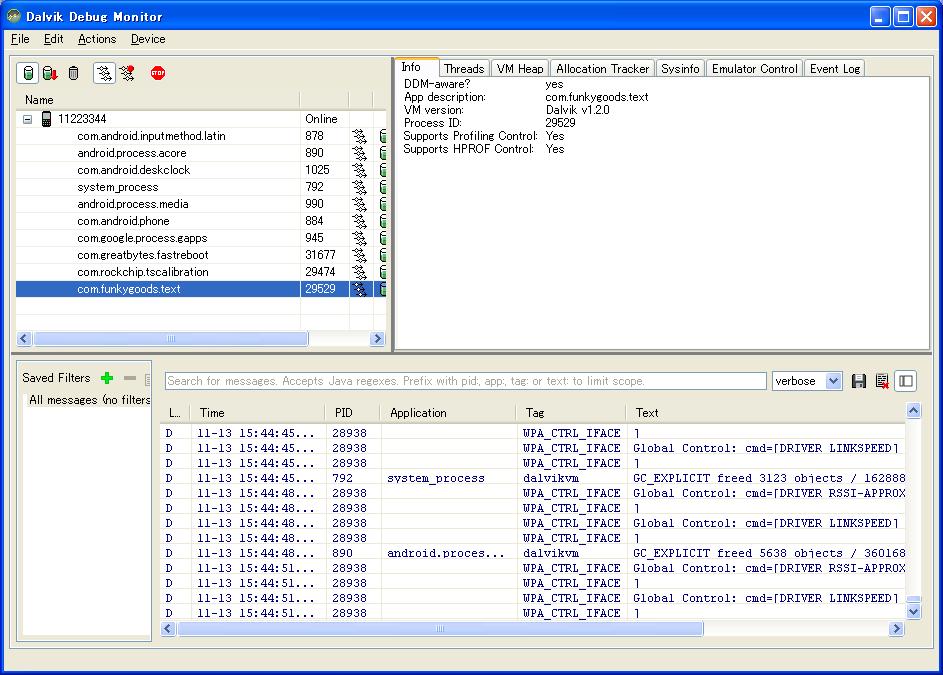Click the red Stop Process icon
This screenshot has width=943, height=675.
[158, 73]
